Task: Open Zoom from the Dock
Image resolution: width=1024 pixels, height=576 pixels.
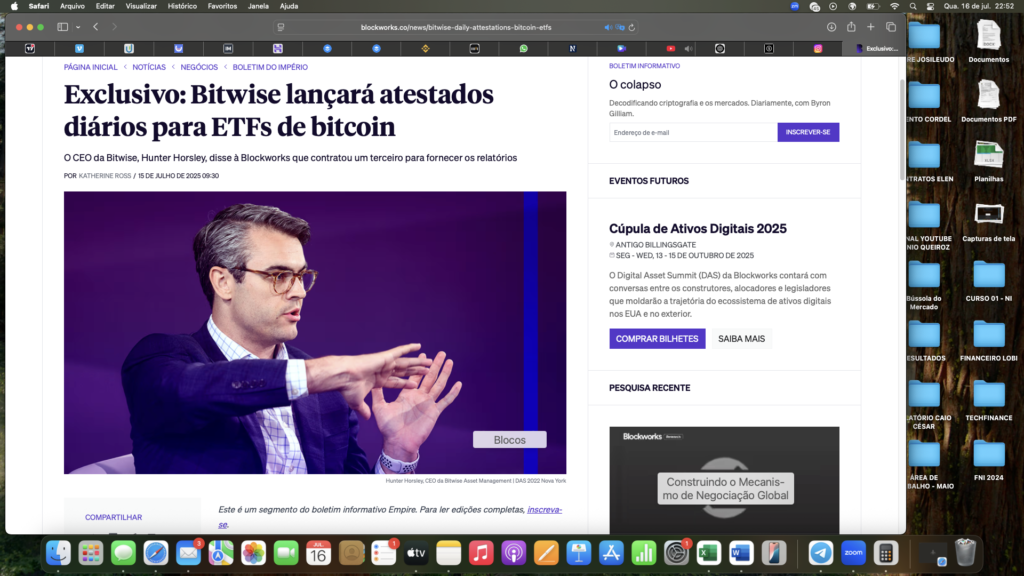Action: point(854,553)
